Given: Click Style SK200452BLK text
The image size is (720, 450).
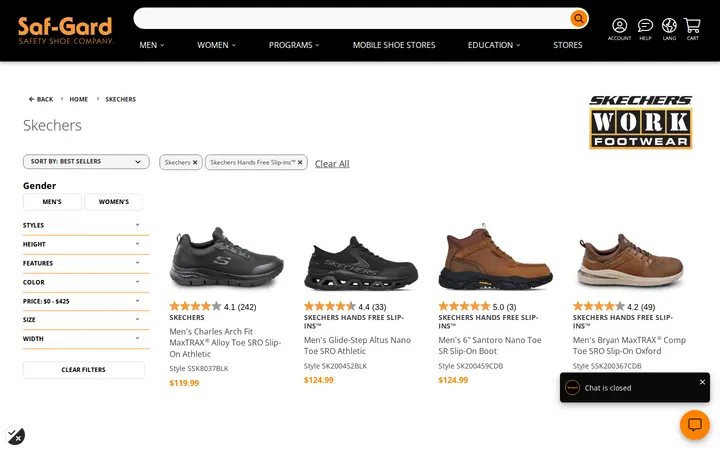Looking at the screenshot, I should (335, 366).
